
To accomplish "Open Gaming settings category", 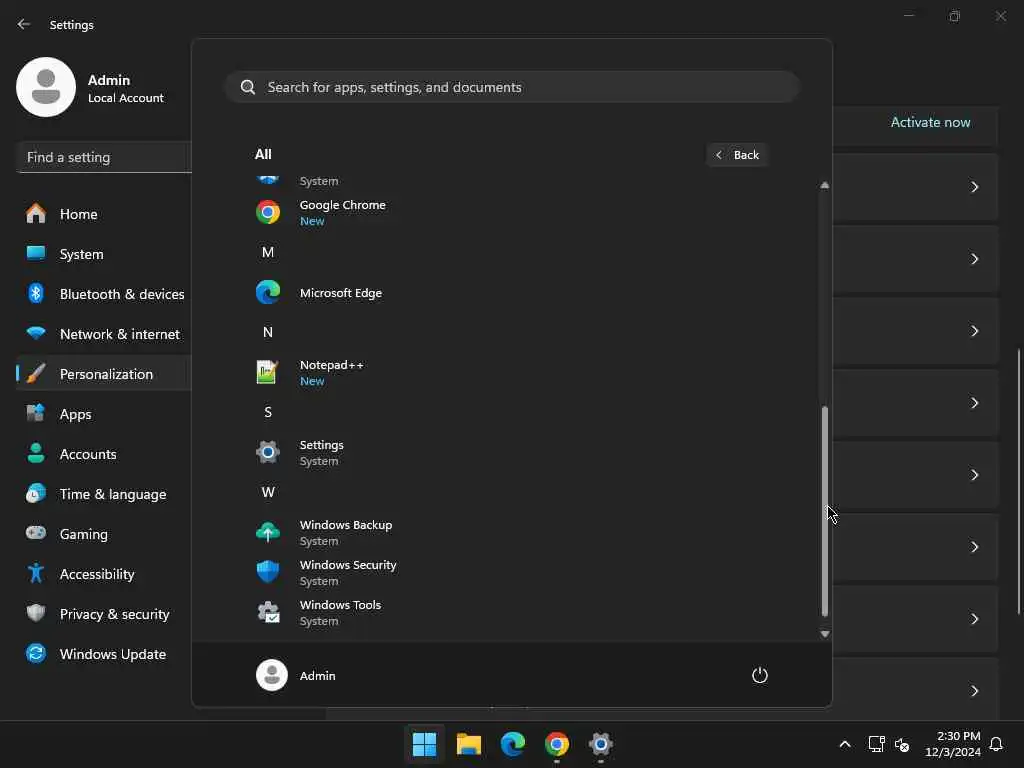I will (x=104, y=534).
